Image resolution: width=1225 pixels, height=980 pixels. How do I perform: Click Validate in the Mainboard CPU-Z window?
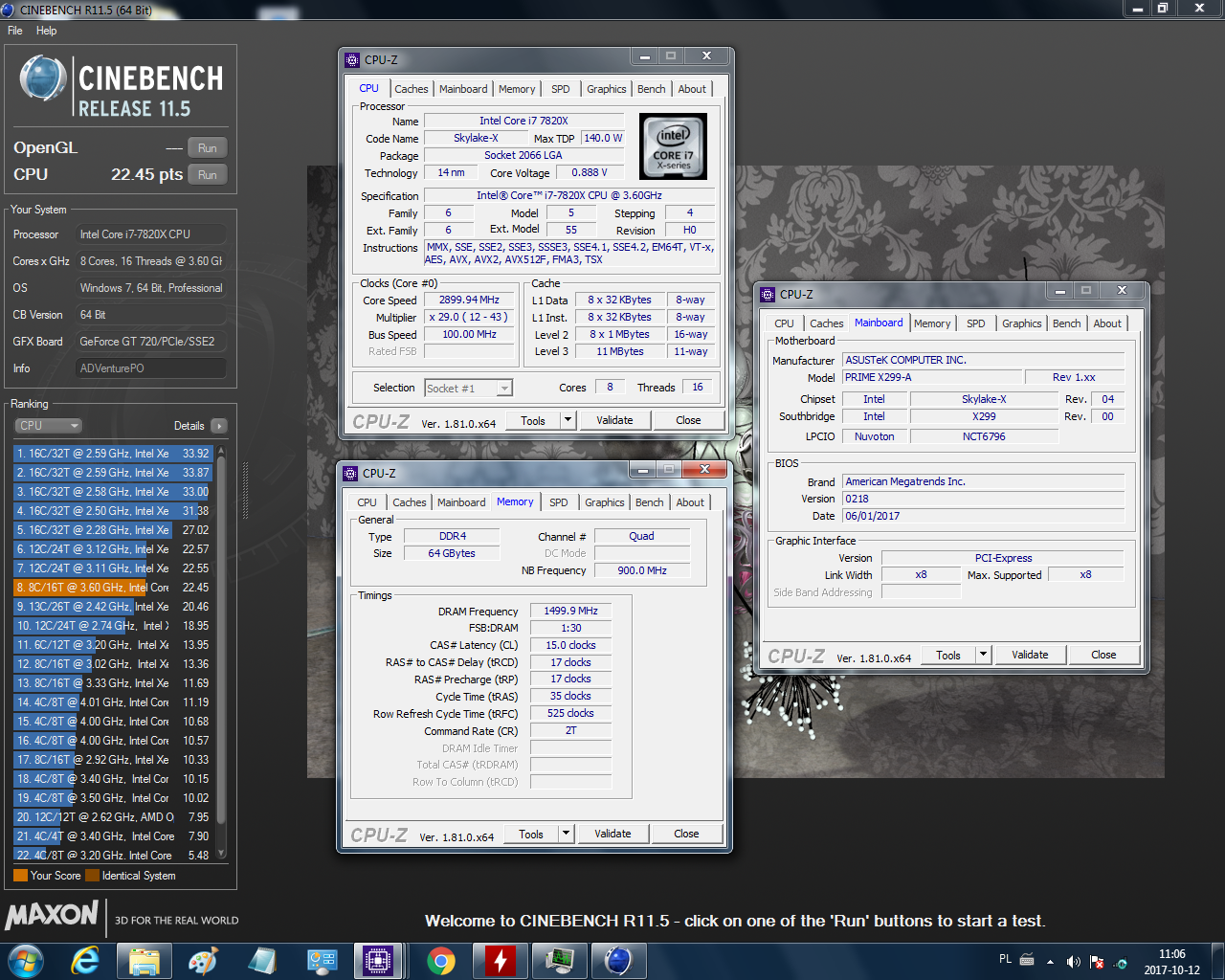point(1030,655)
